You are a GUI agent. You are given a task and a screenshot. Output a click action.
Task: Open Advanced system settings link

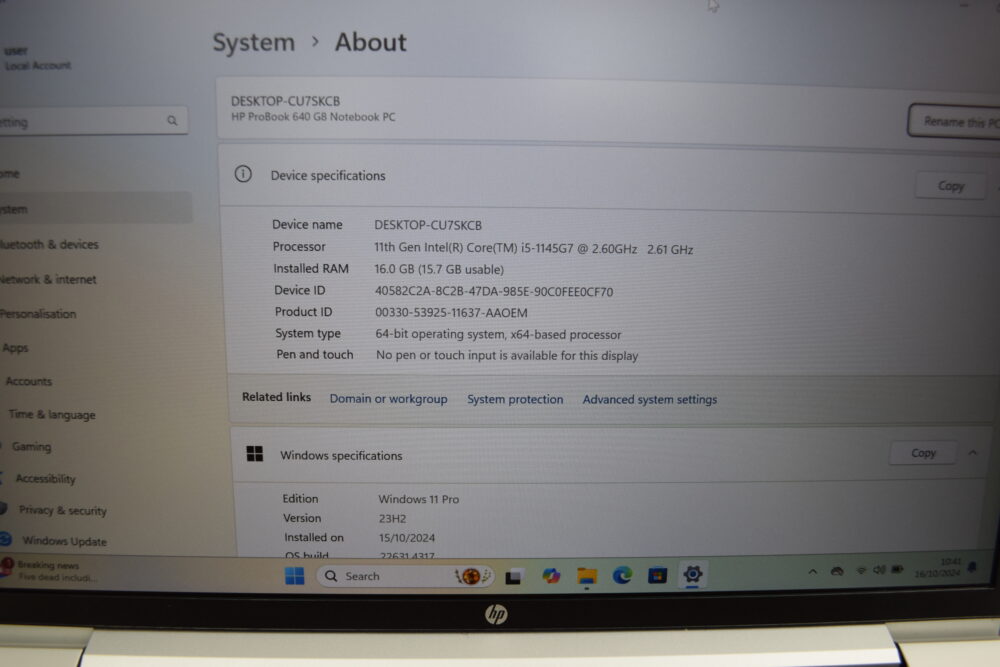point(650,399)
